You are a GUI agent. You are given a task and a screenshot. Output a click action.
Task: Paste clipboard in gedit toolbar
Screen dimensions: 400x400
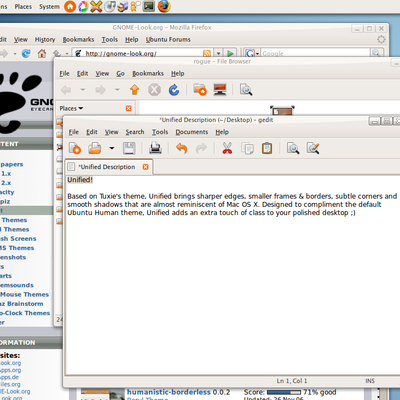(267, 148)
